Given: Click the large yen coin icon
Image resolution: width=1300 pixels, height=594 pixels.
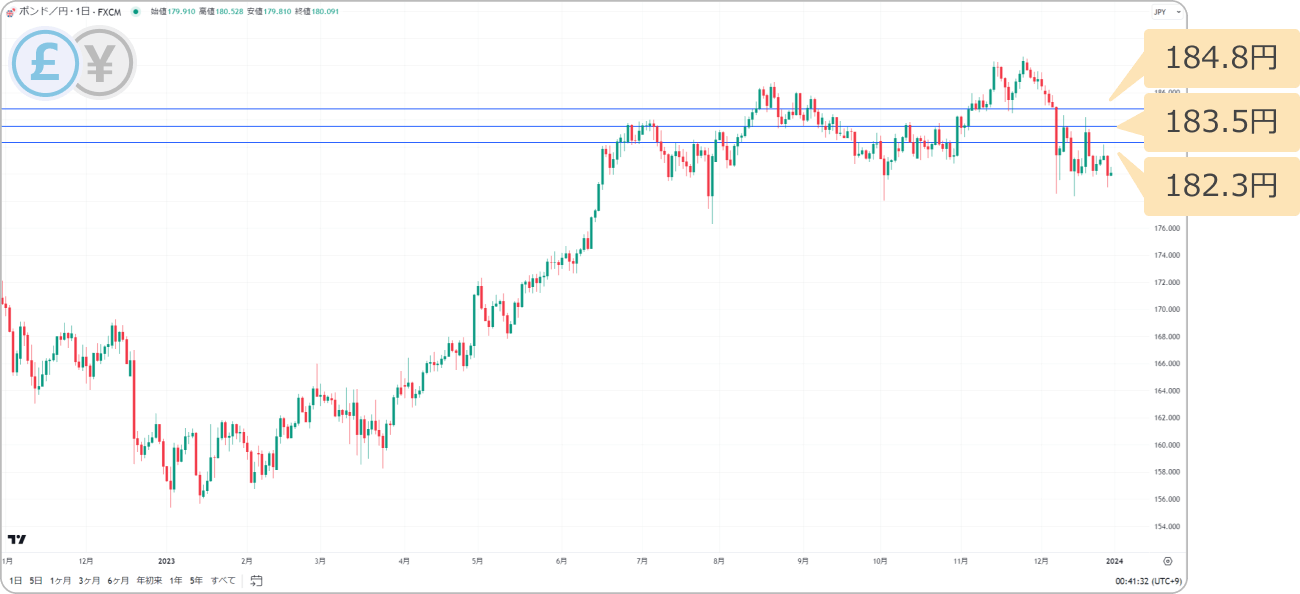Looking at the screenshot, I should 102,64.
